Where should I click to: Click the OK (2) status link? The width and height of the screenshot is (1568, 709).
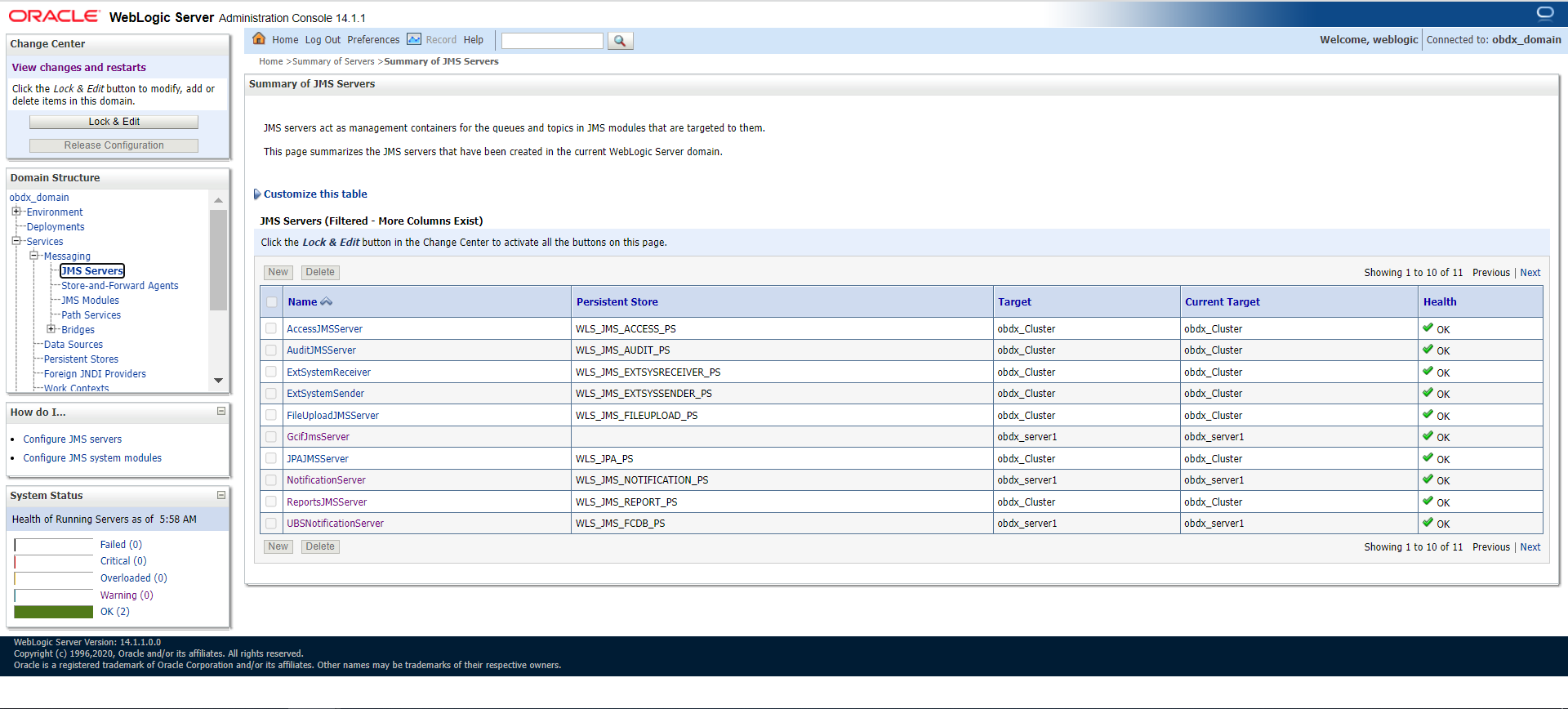[114, 612]
